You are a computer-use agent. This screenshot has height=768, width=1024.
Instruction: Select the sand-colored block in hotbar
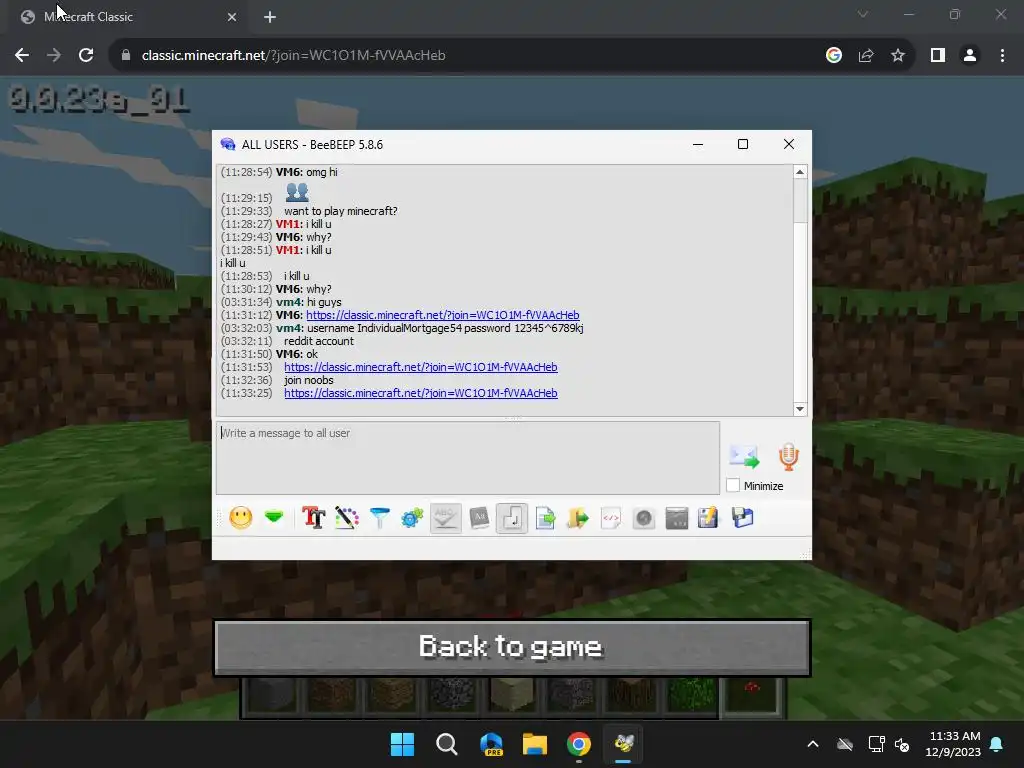point(511,695)
